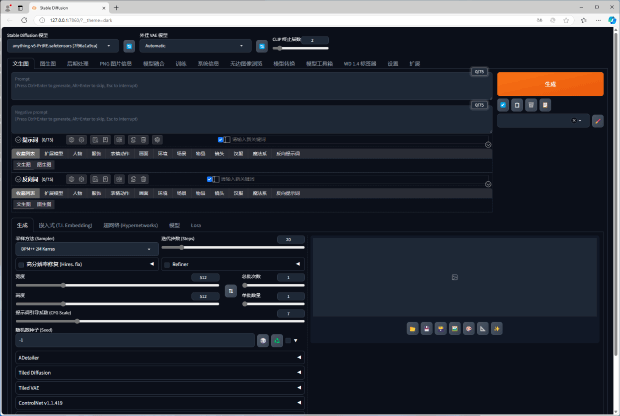
Task: Click the trash icon in the 反向词 toolbar
Action: [144, 180]
